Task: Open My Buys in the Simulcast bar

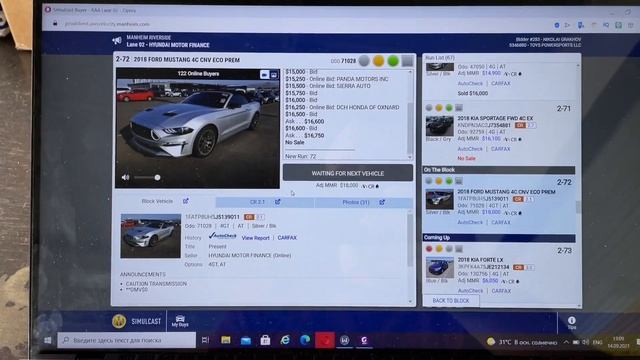Action: coord(180,321)
